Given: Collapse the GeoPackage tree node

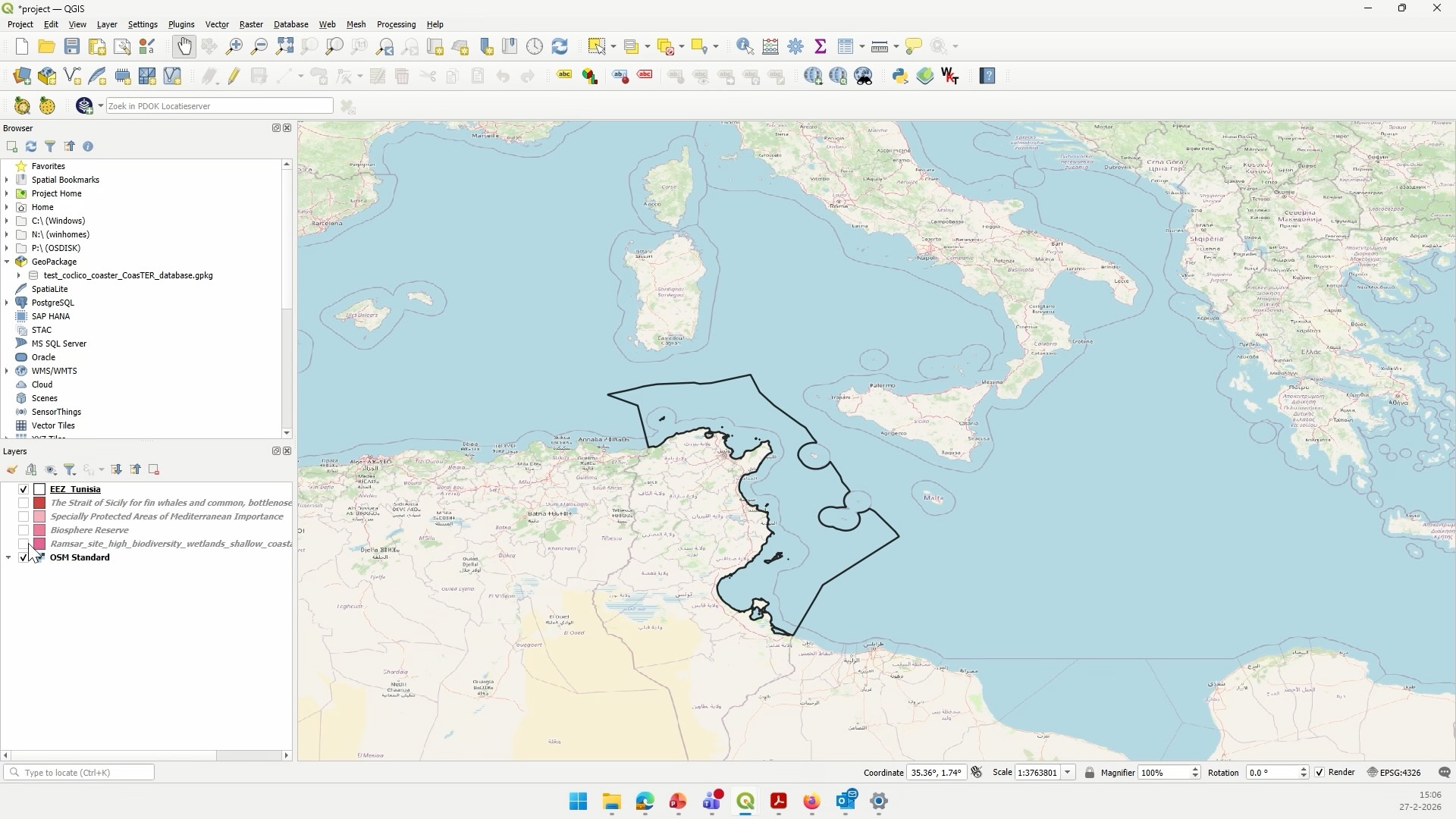Looking at the screenshot, I should coord(7,262).
